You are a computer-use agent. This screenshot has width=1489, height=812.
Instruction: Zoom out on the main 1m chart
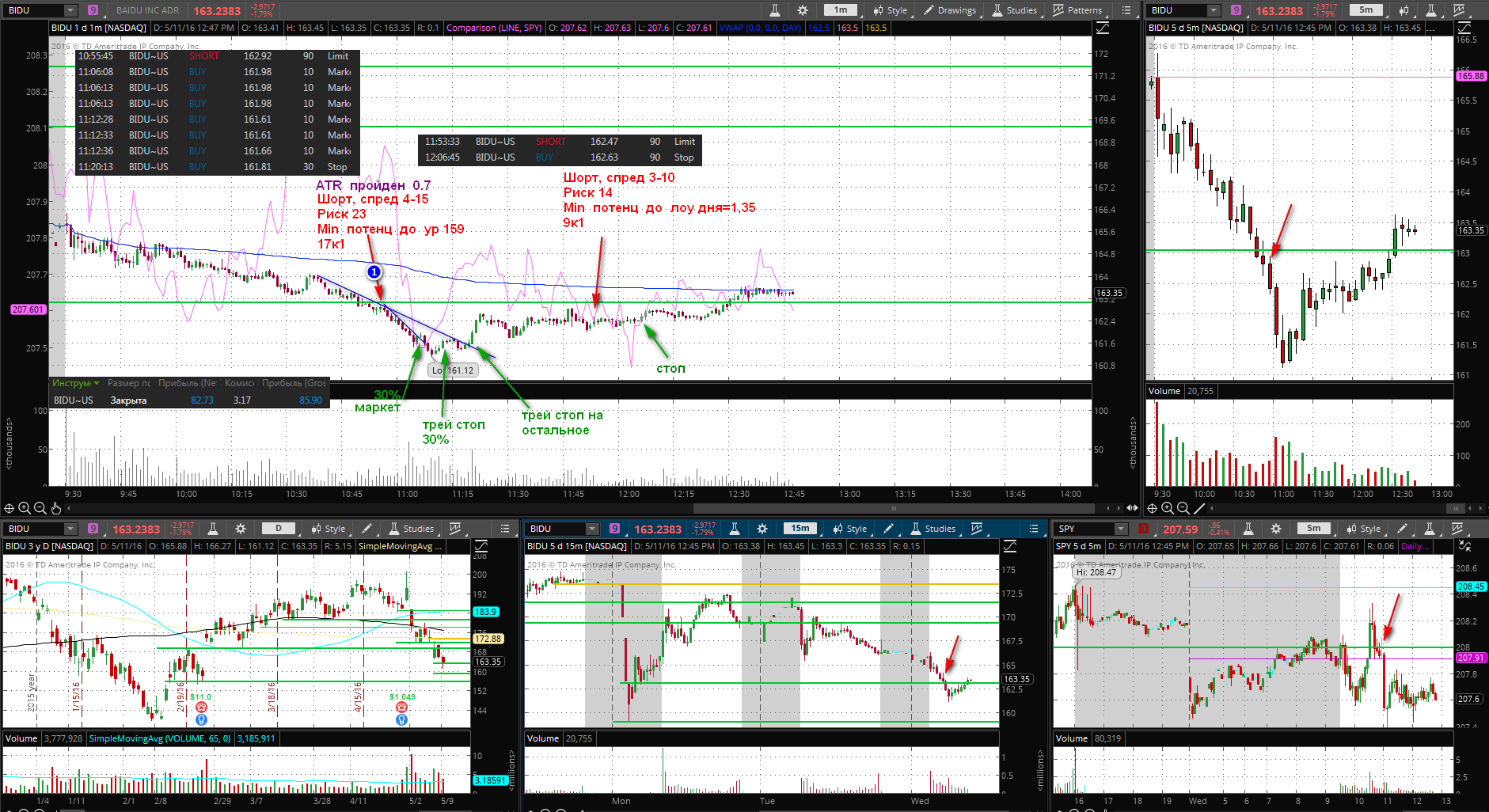[40, 508]
